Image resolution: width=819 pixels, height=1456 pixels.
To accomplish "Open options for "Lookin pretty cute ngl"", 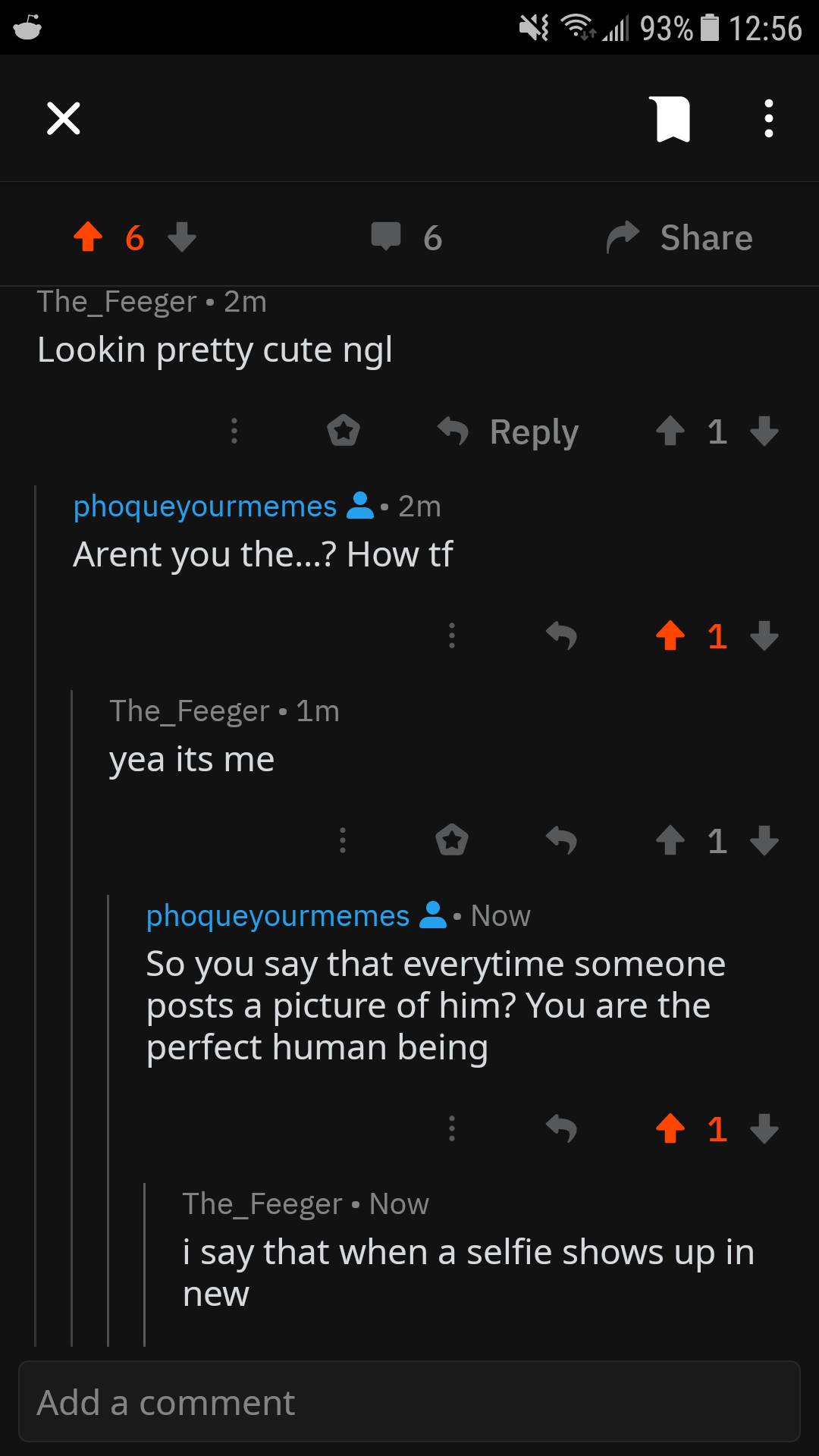I will (x=234, y=431).
